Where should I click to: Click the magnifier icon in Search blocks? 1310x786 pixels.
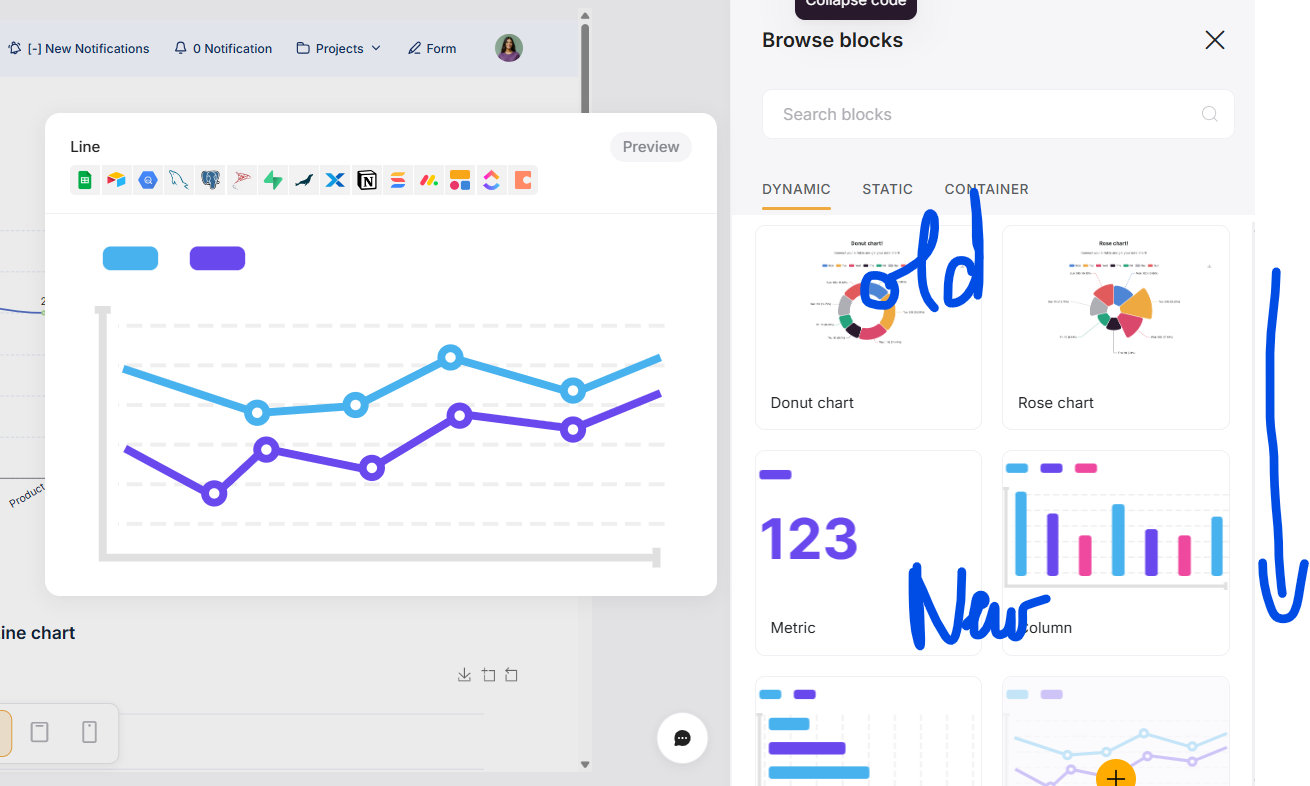[1209, 114]
